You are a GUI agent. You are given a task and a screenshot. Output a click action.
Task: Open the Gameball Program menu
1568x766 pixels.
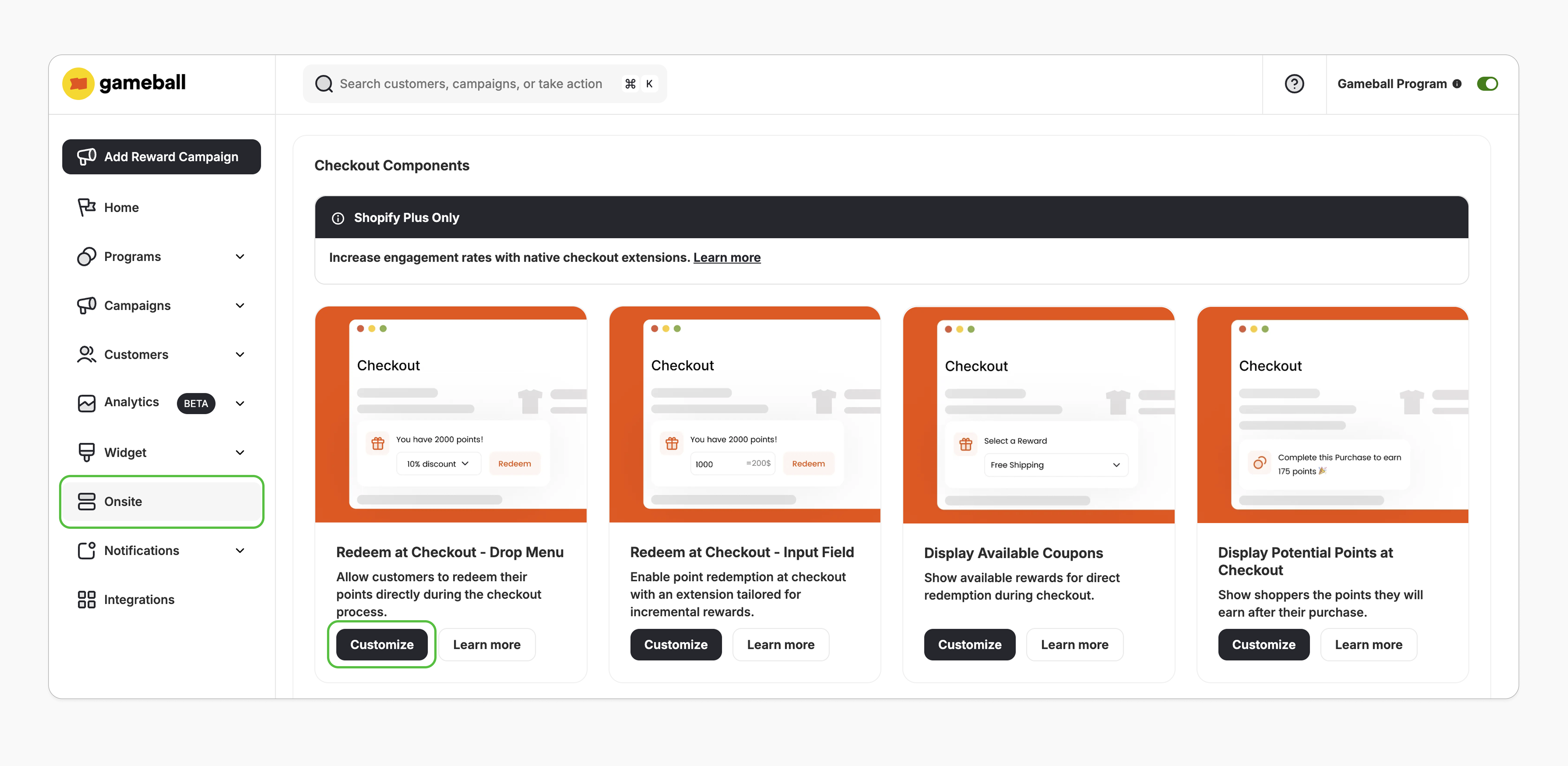click(x=1392, y=83)
